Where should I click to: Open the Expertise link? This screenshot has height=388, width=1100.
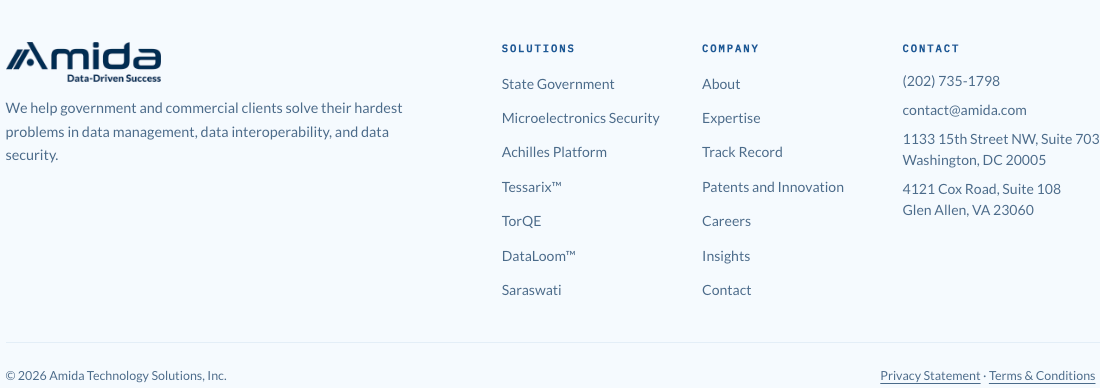pos(731,118)
